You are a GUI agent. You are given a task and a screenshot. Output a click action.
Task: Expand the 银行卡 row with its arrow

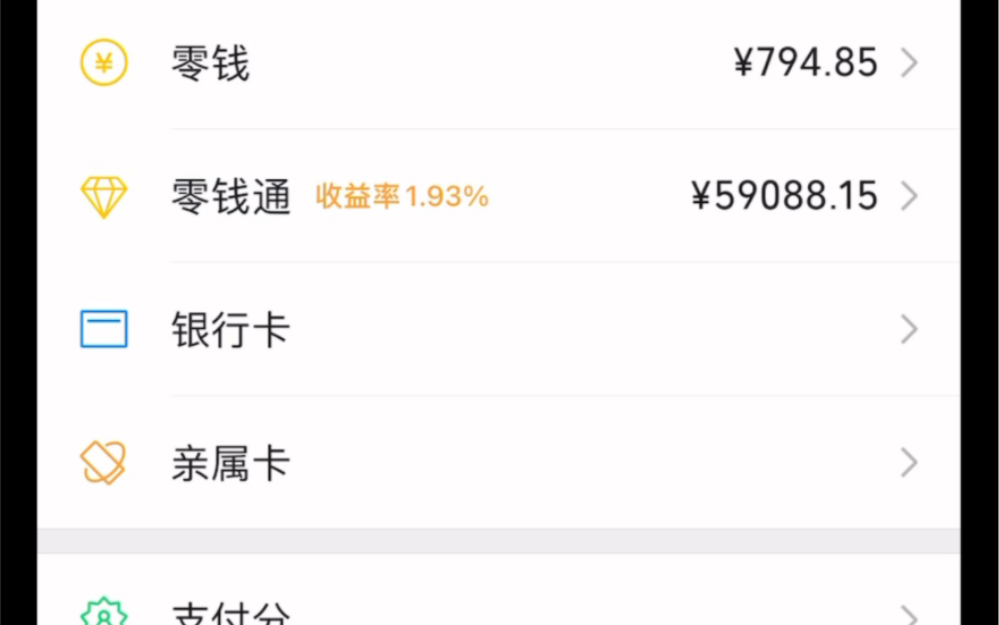[909, 329]
